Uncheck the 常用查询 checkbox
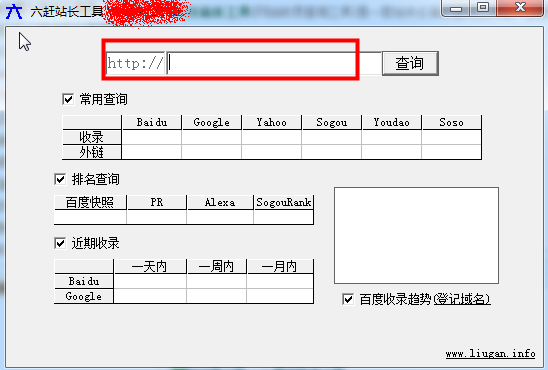Screen dimensions: 548x370 coord(68,99)
